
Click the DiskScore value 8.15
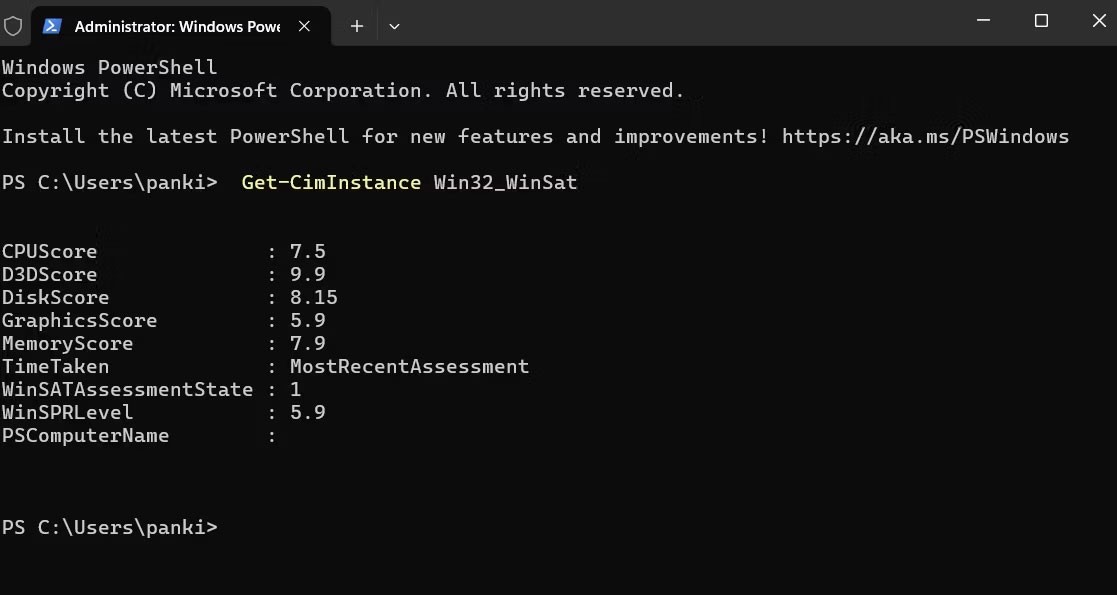point(313,297)
